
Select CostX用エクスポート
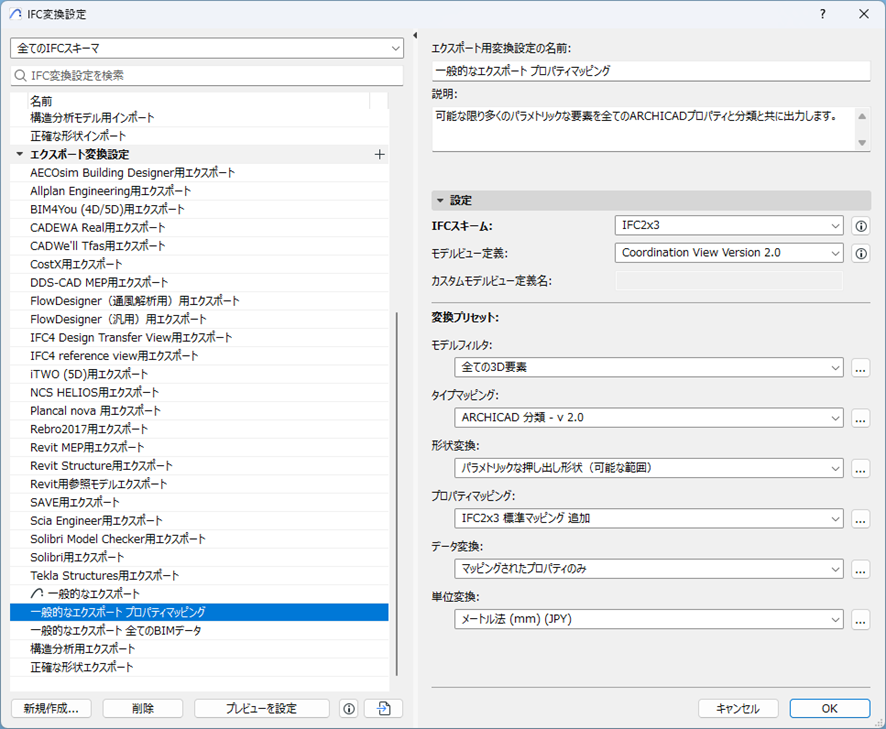tap(199, 264)
